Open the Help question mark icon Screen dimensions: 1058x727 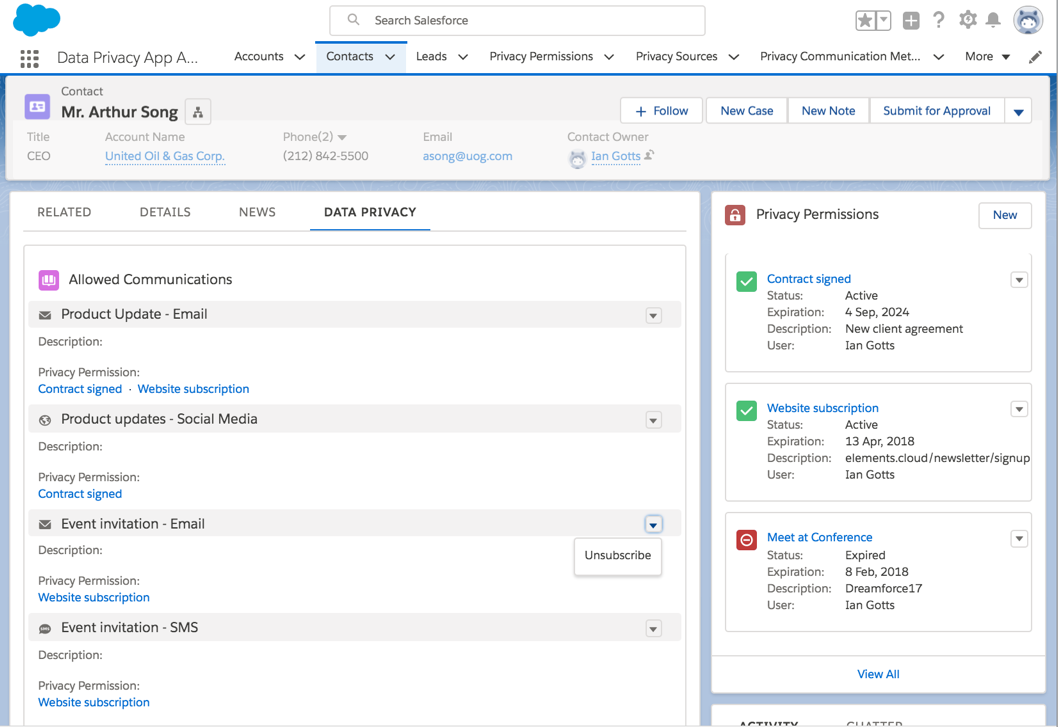939,20
